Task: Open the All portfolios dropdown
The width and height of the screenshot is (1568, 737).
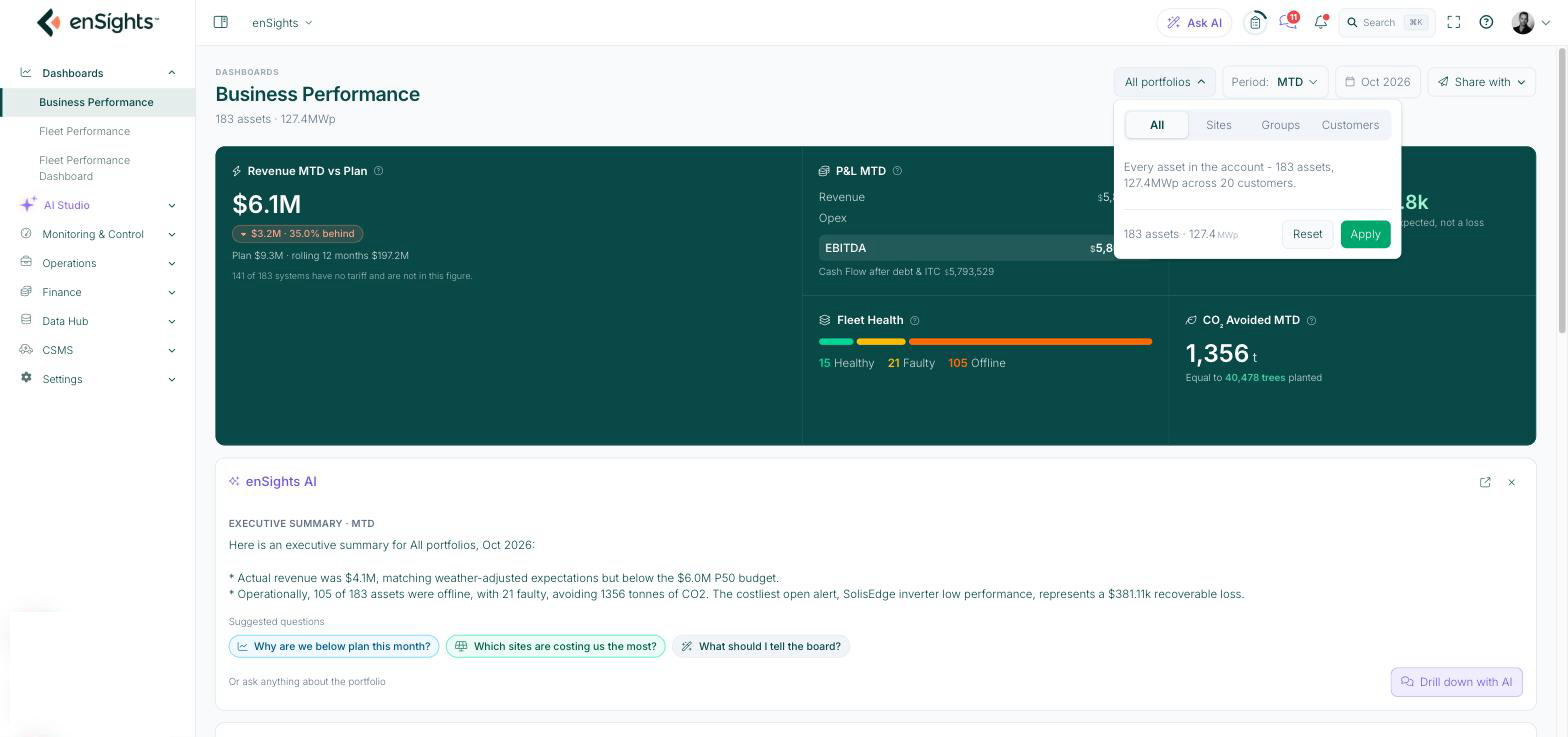Action: [1164, 82]
